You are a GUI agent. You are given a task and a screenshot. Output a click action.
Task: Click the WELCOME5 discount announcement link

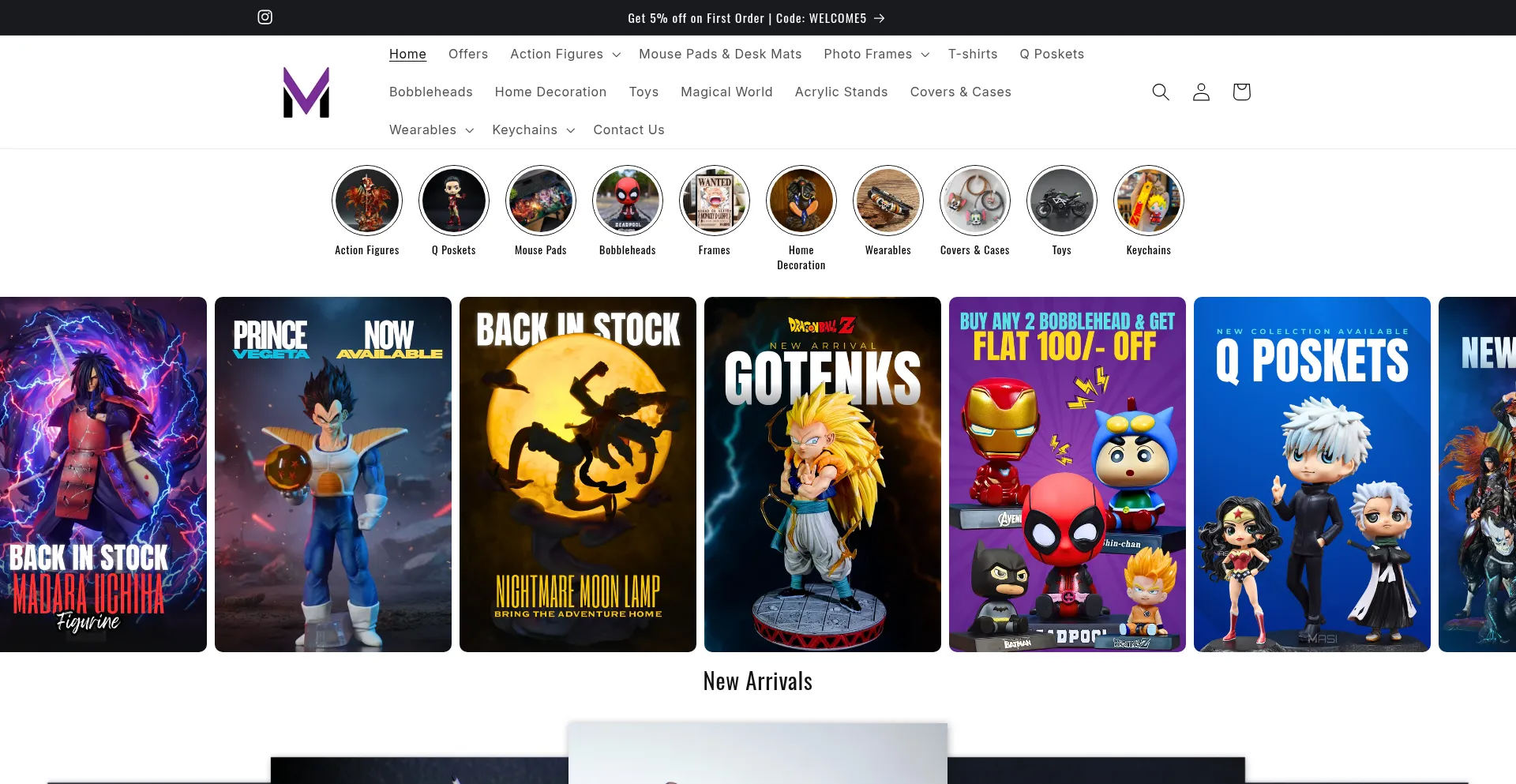756,18
